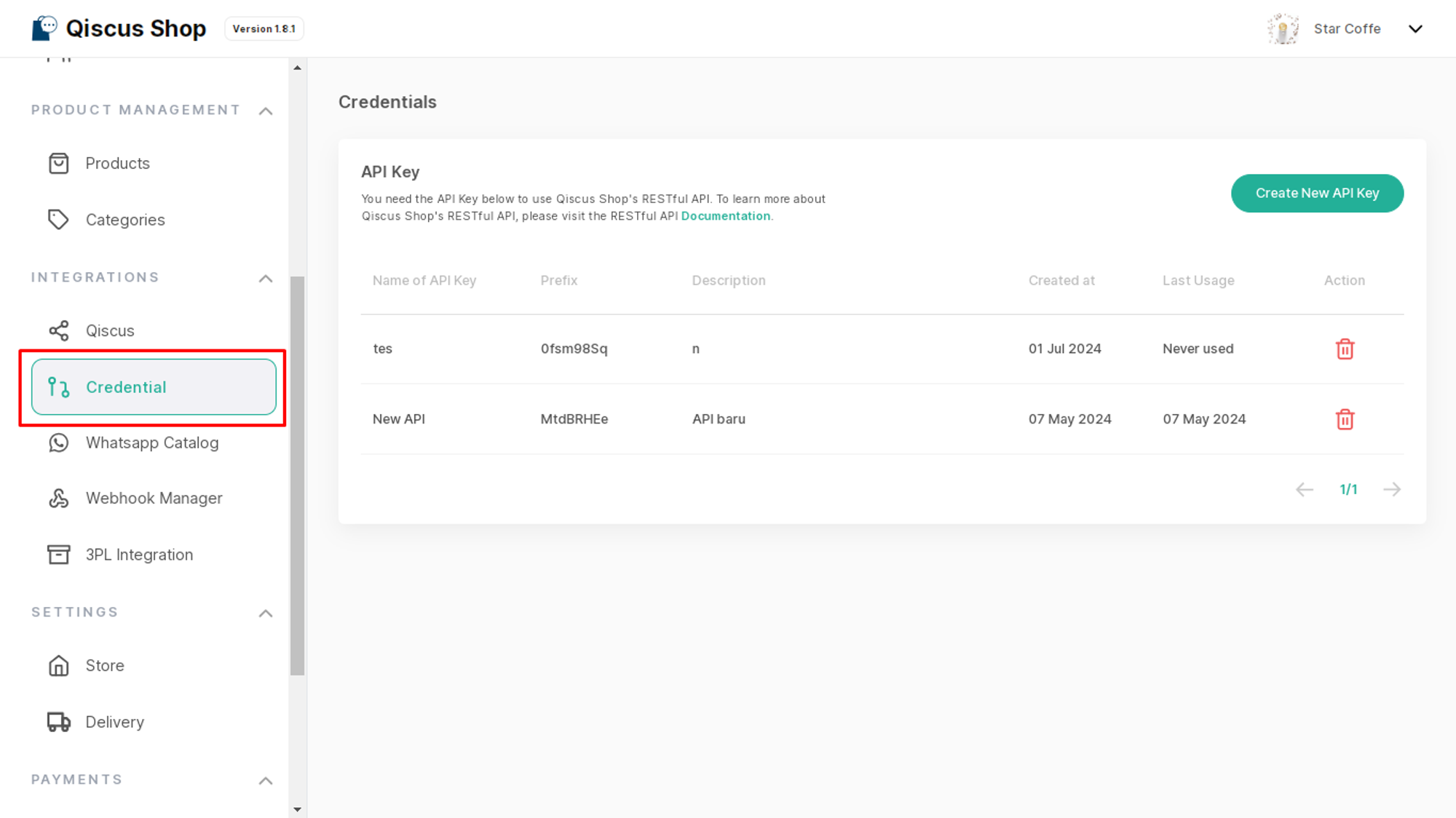
Task: Collapse the Product Management section
Action: pos(266,111)
